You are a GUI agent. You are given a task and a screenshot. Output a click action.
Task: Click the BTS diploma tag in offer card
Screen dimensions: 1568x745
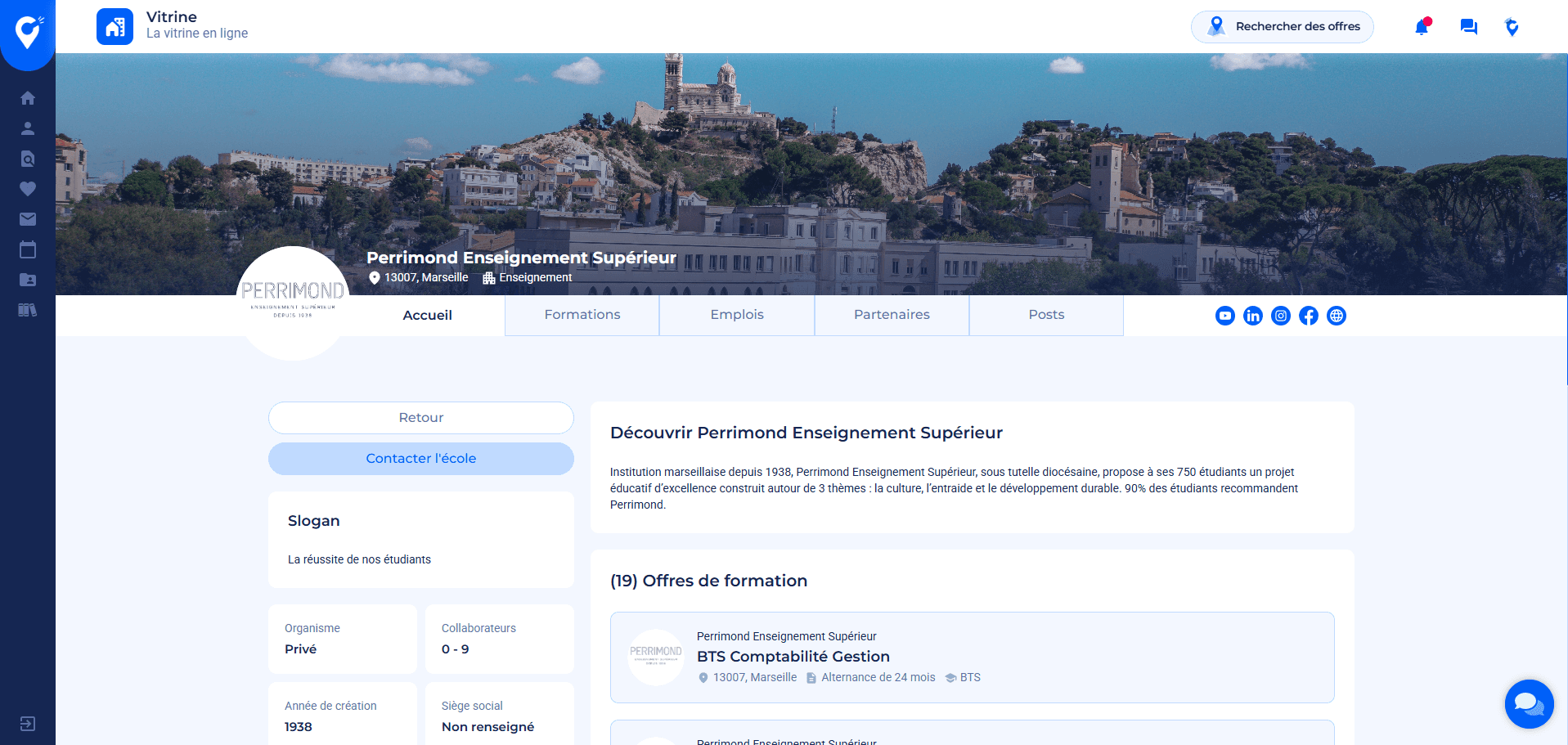(963, 678)
